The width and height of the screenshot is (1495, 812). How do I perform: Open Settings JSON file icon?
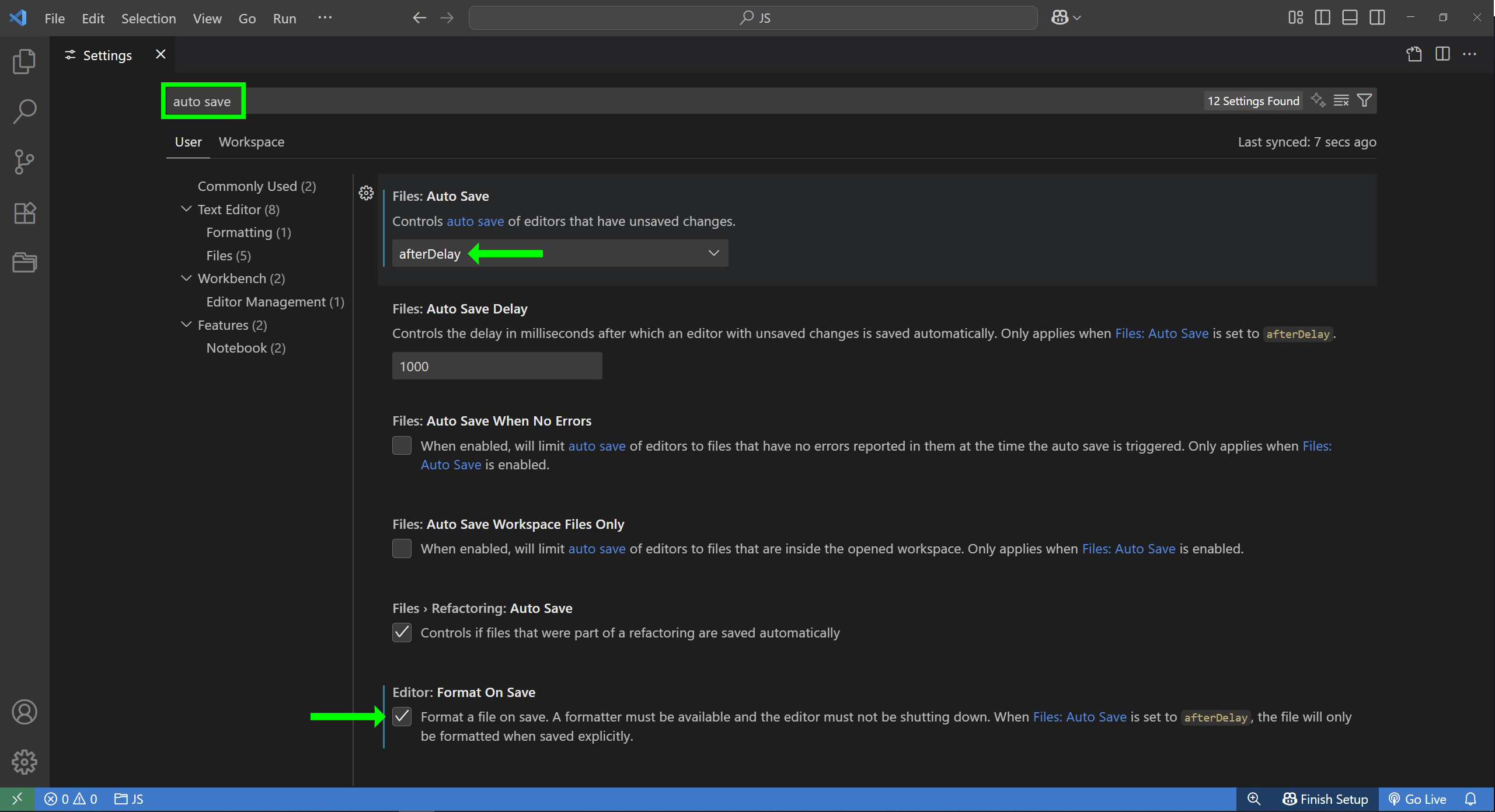pyautogui.click(x=1413, y=54)
